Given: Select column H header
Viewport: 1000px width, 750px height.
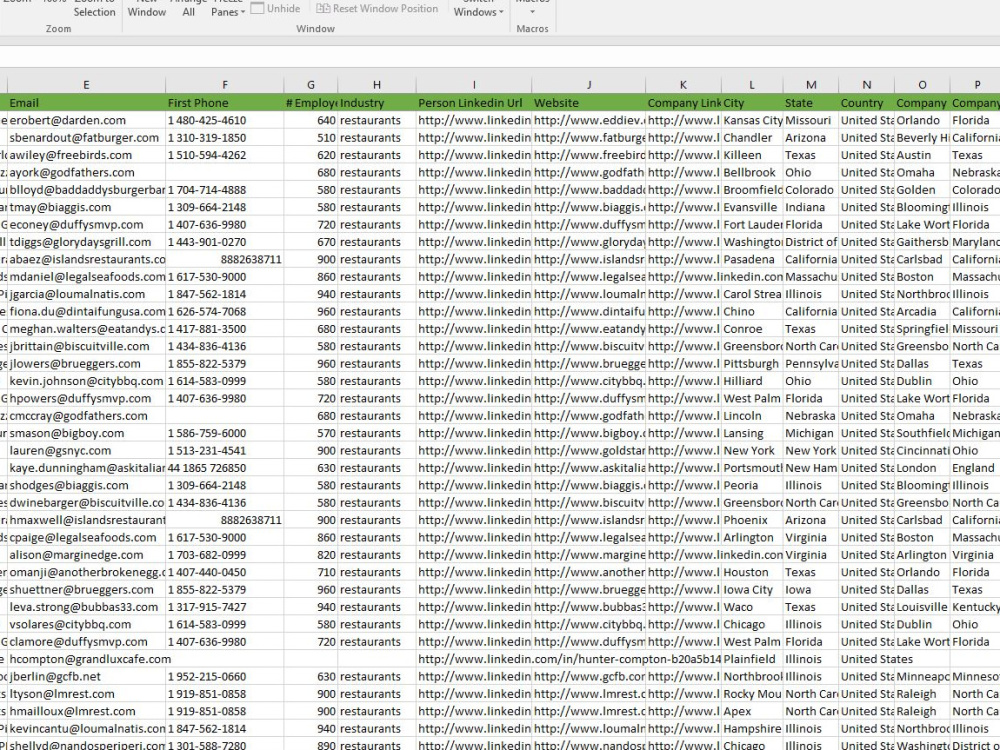Looking at the screenshot, I should pyautogui.click(x=377, y=85).
